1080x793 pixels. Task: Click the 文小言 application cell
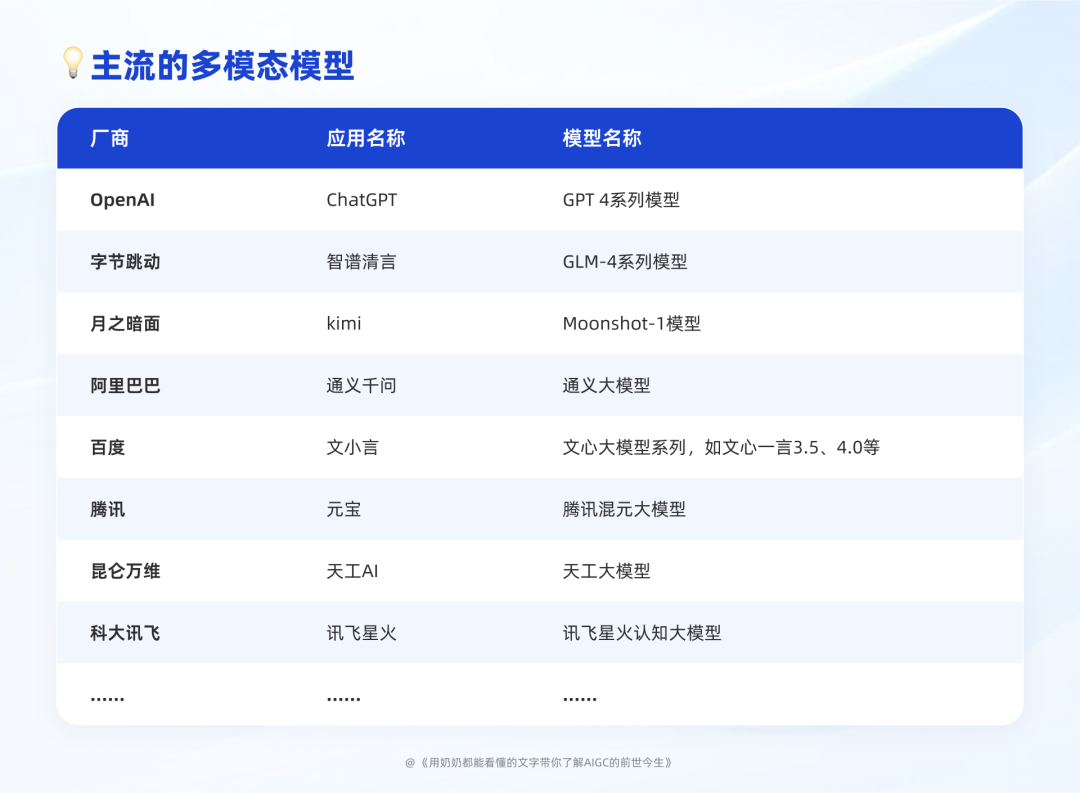point(353,448)
